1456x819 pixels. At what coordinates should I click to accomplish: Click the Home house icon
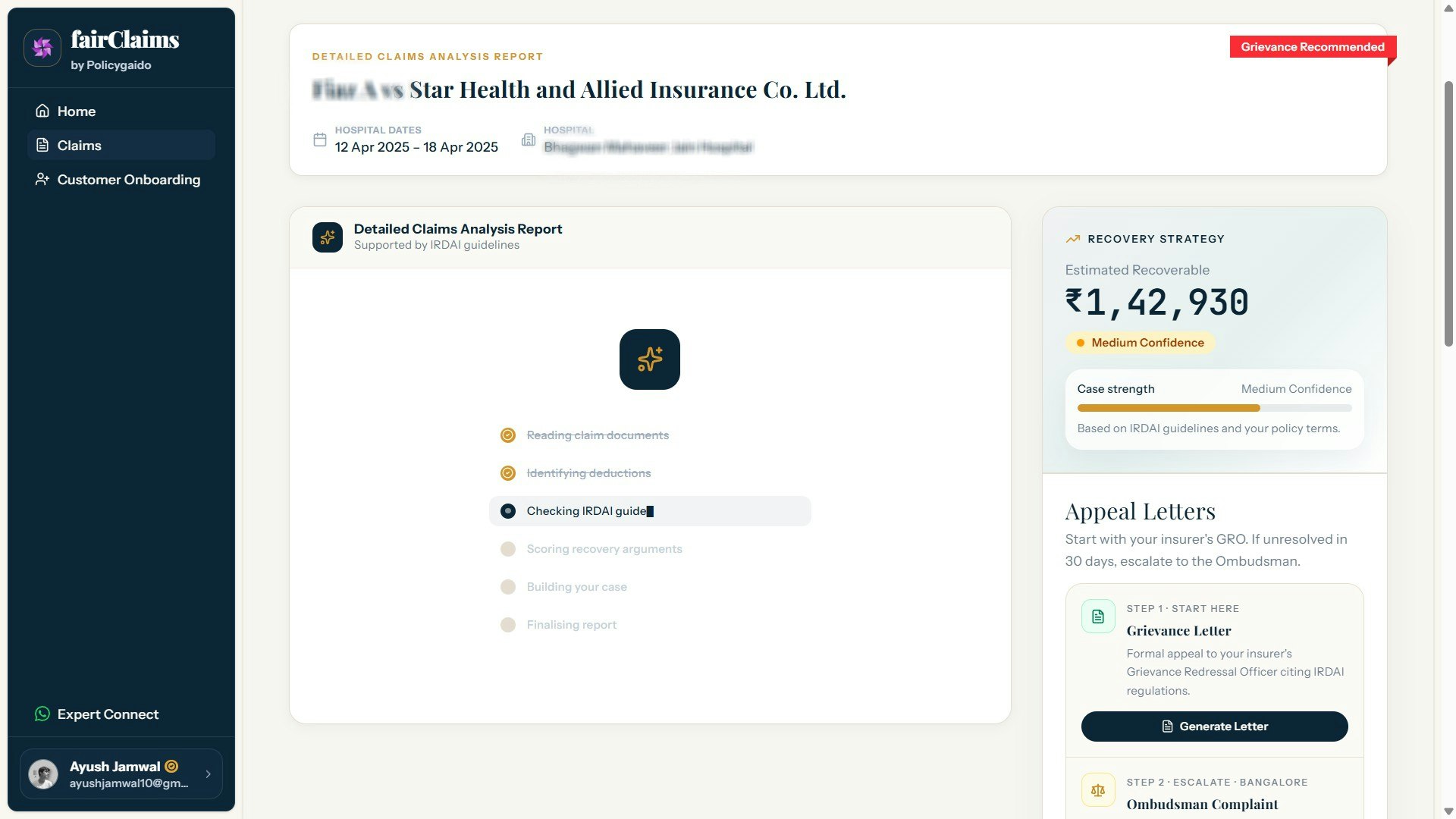coord(42,111)
